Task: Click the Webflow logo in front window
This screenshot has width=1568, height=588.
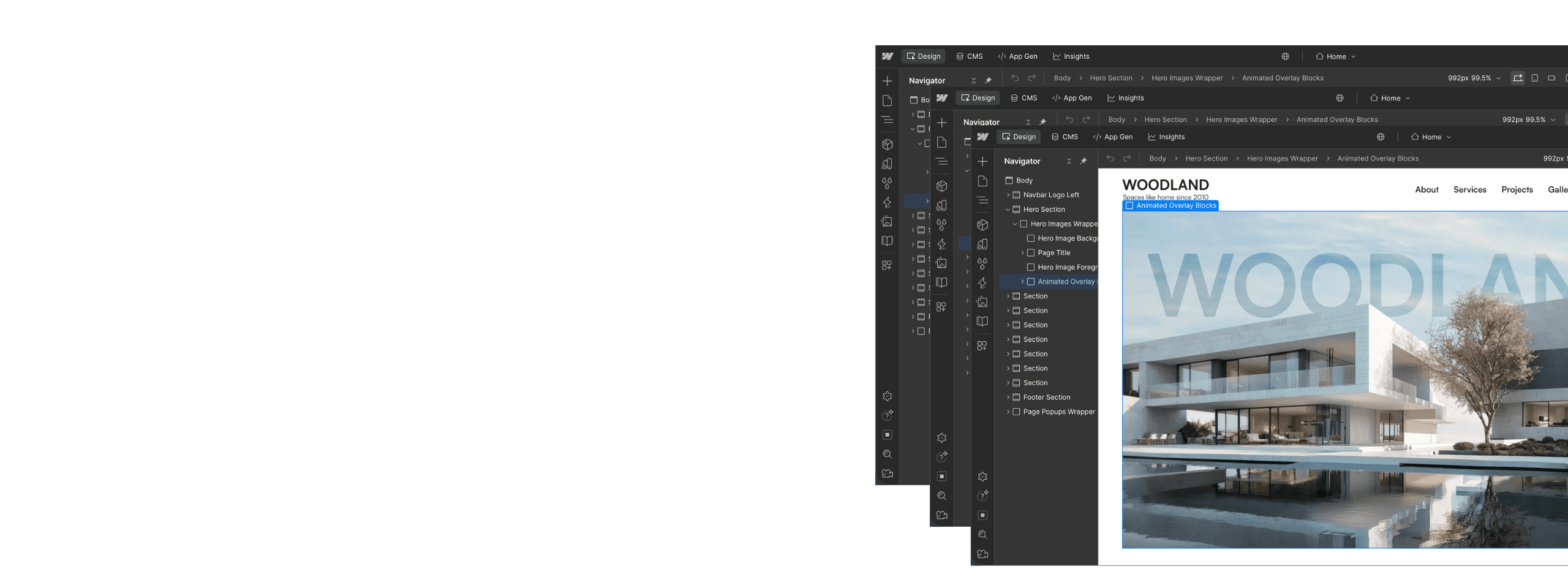Action: (x=983, y=137)
